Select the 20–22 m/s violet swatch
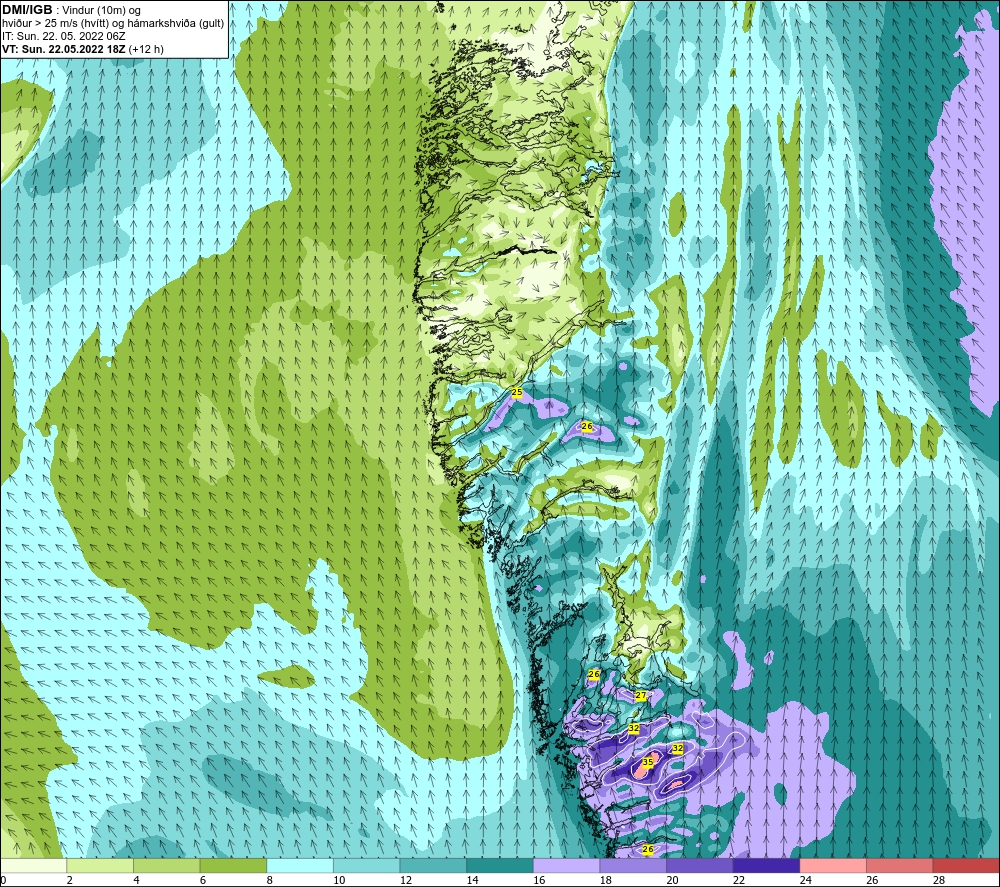1000x887 pixels. tap(700, 865)
